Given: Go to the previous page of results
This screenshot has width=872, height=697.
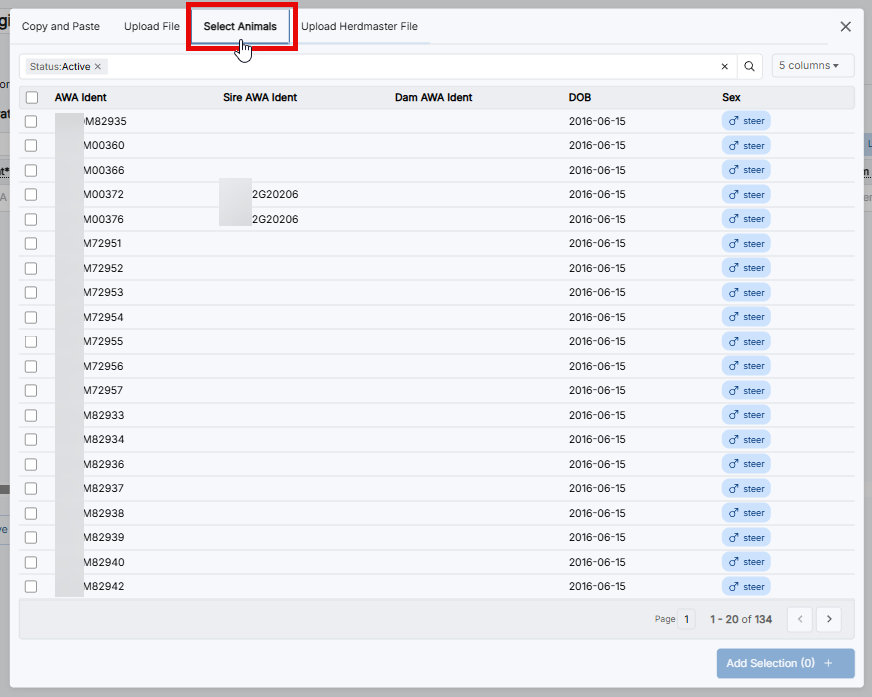Looking at the screenshot, I should click(799, 620).
